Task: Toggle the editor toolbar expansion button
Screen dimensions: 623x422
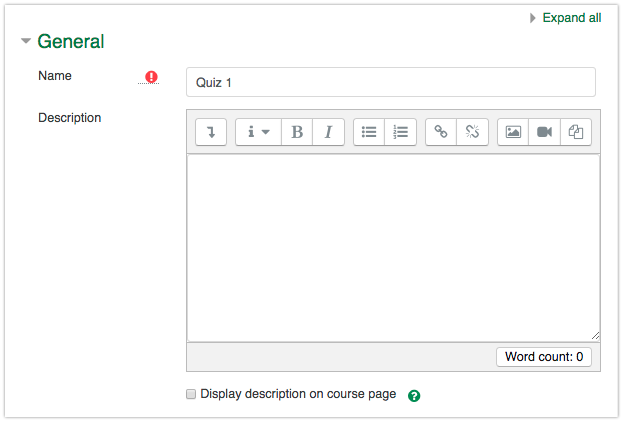Action: (x=211, y=132)
